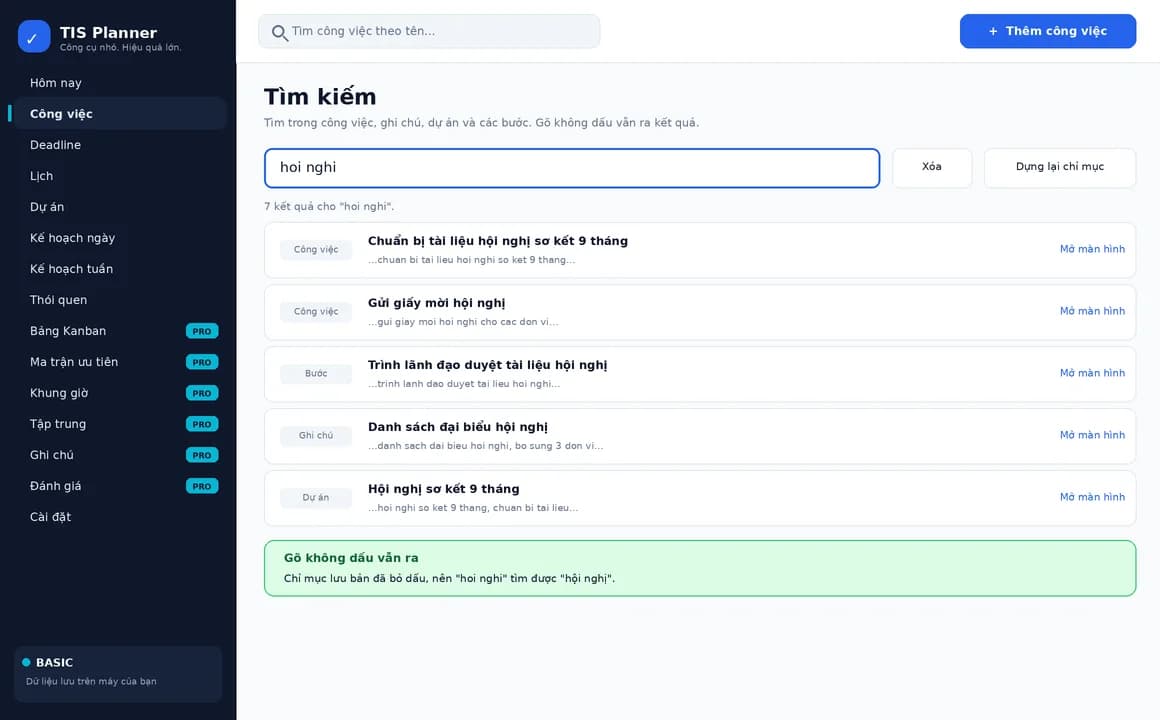Click the PRO badge next to Ghi chú
This screenshot has height=720, width=1160.
pyautogui.click(x=202, y=455)
